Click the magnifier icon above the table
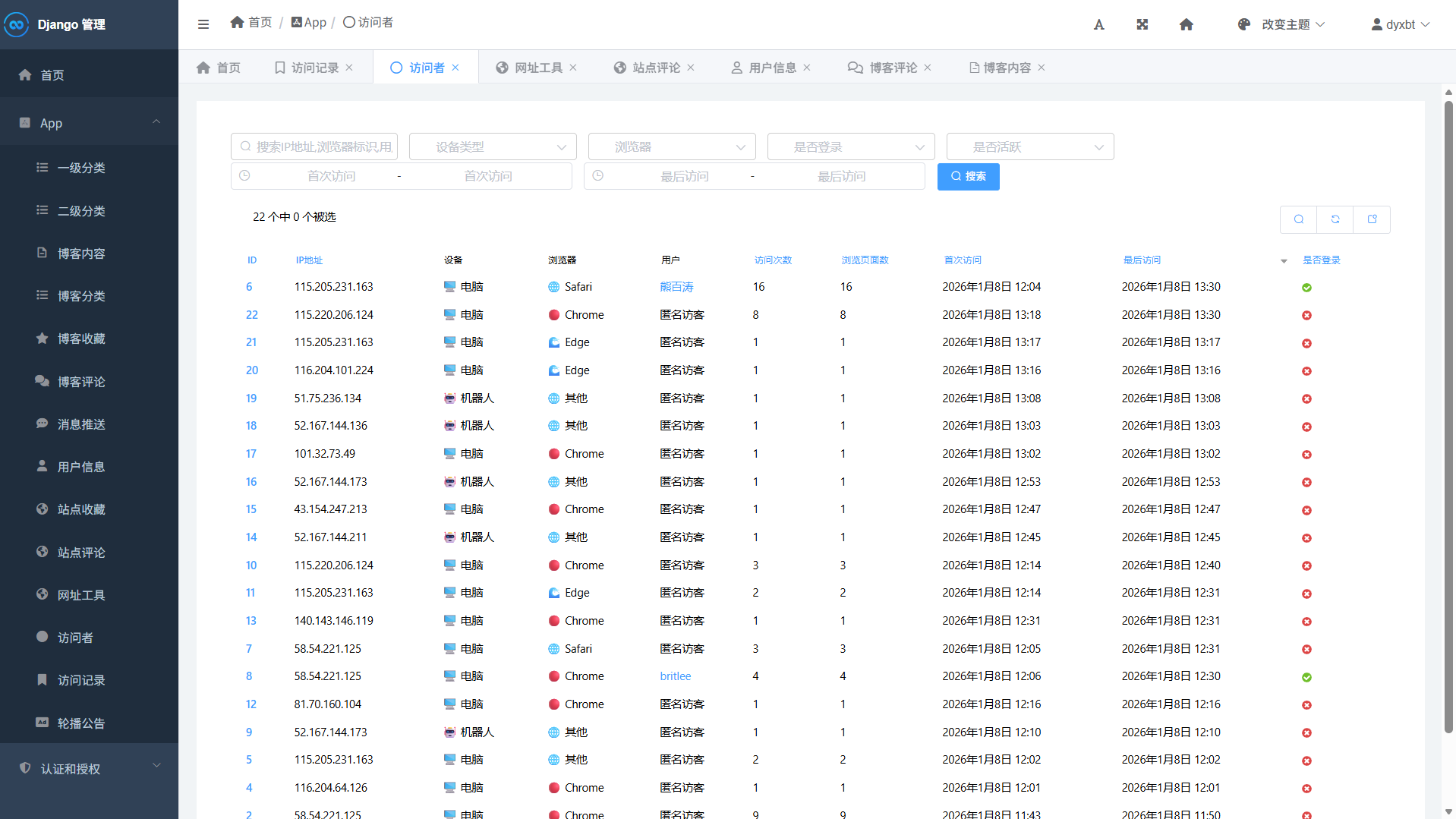Viewport: 1456px width, 819px height. (1299, 219)
